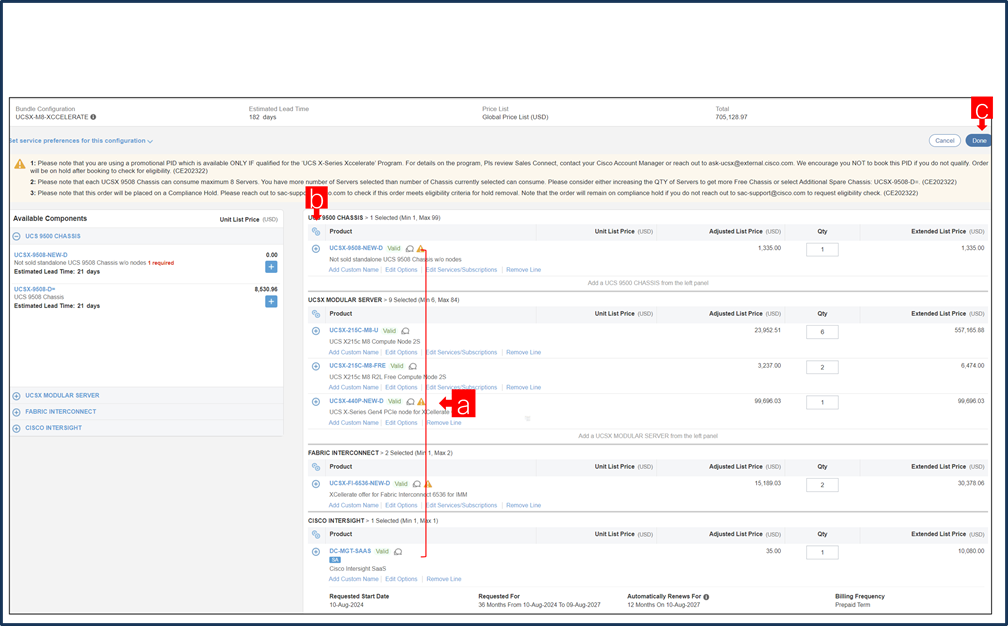The height and width of the screenshot is (626, 1008).
Task: Click Edit Services/Subscriptions for UCSX-FI-6536-NEW-D
Action: 462,505
